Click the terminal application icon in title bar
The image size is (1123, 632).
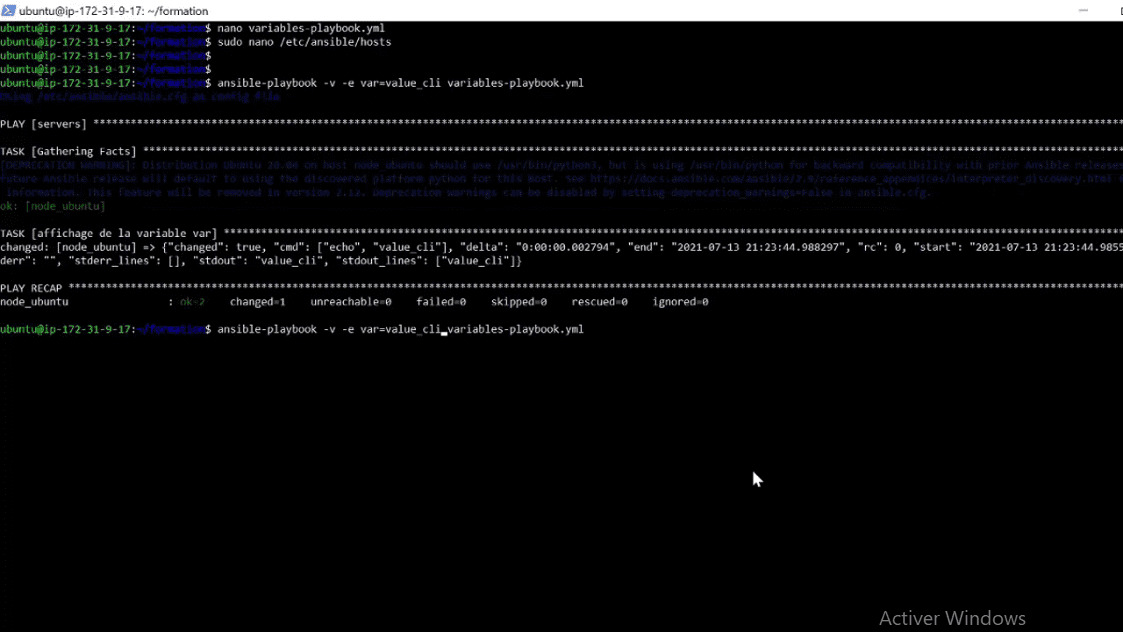[10, 10]
